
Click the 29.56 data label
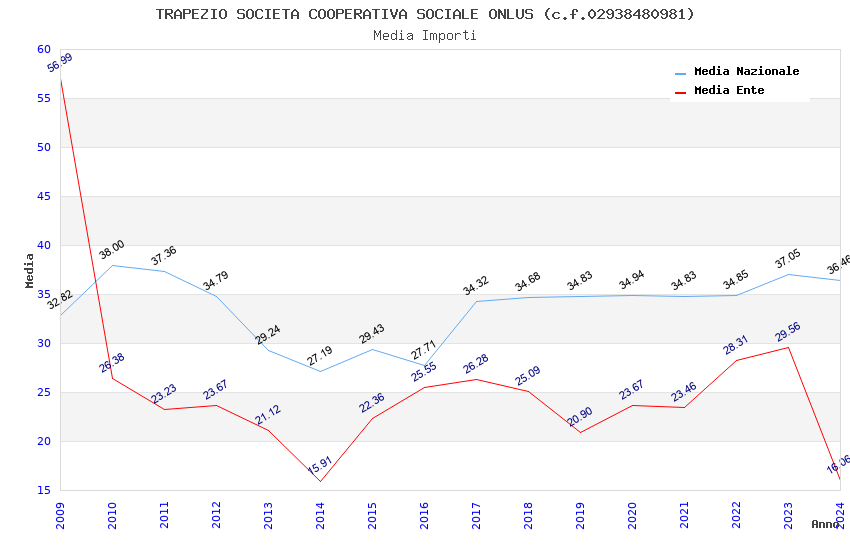click(788, 332)
